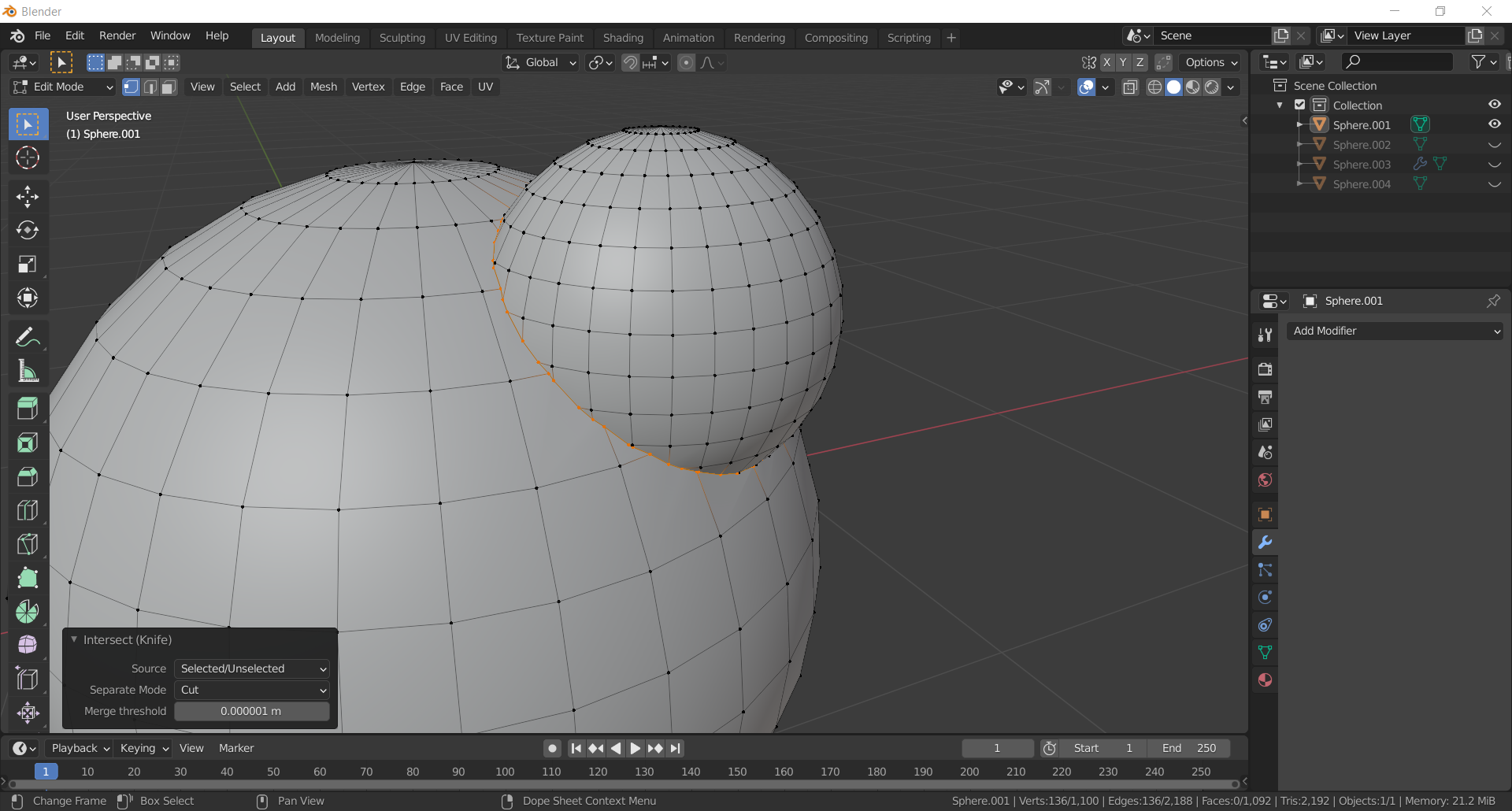Pick the Edge Slide tool
This screenshot has width=1512, height=811.
[28, 680]
